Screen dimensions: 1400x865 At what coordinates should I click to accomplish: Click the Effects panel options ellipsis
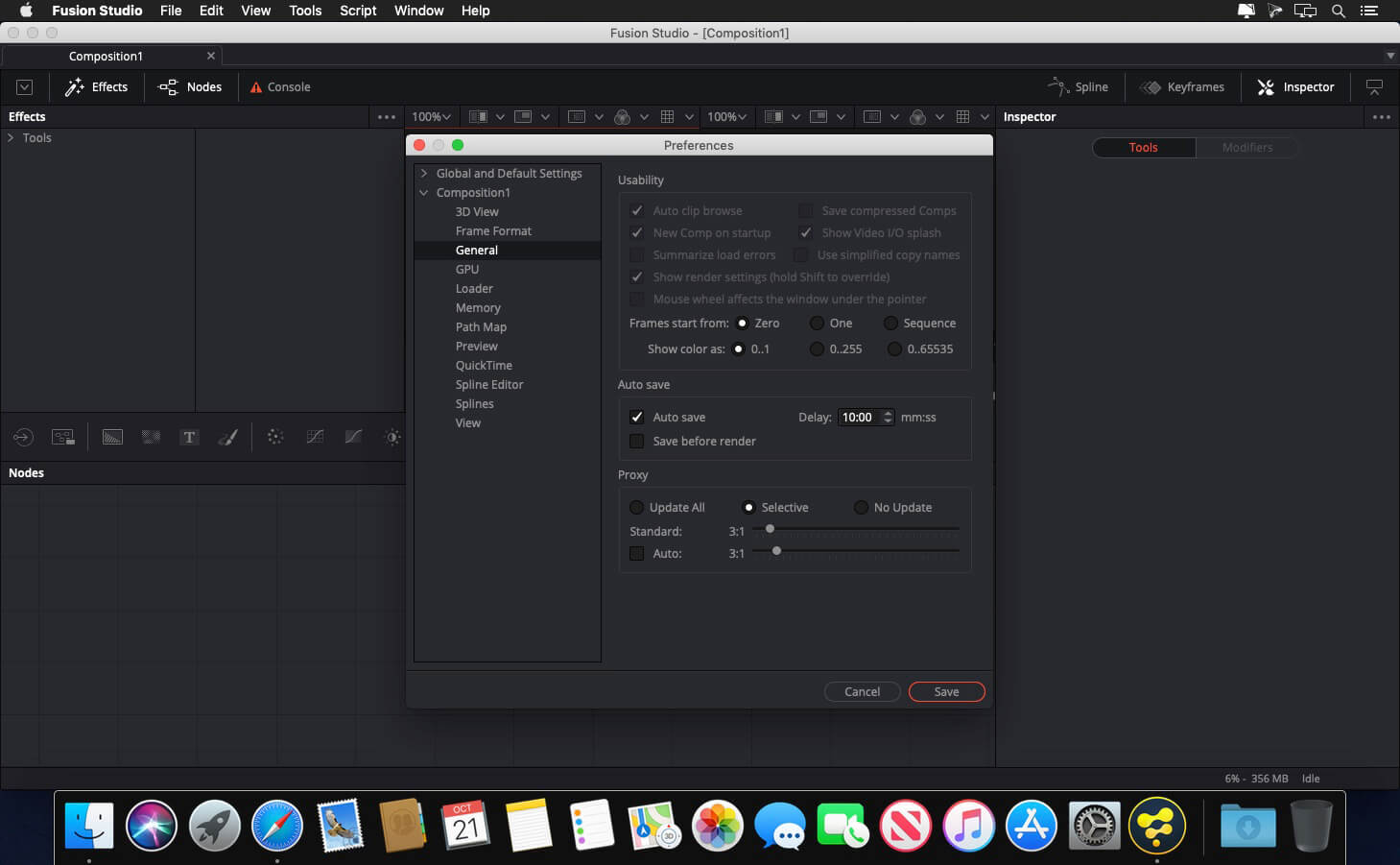coord(387,117)
